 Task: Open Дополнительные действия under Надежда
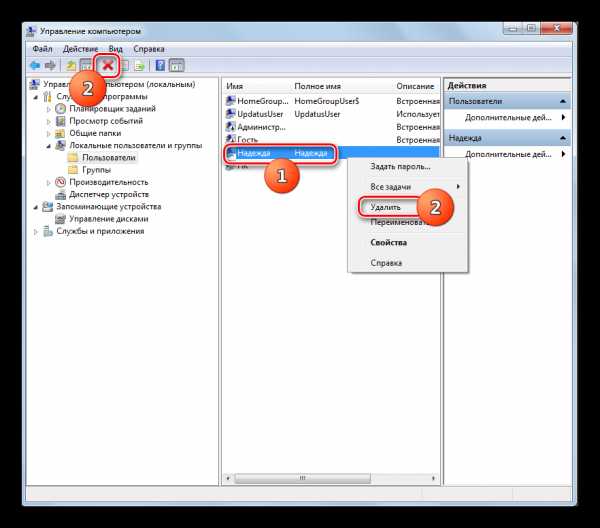pos(508,154)
